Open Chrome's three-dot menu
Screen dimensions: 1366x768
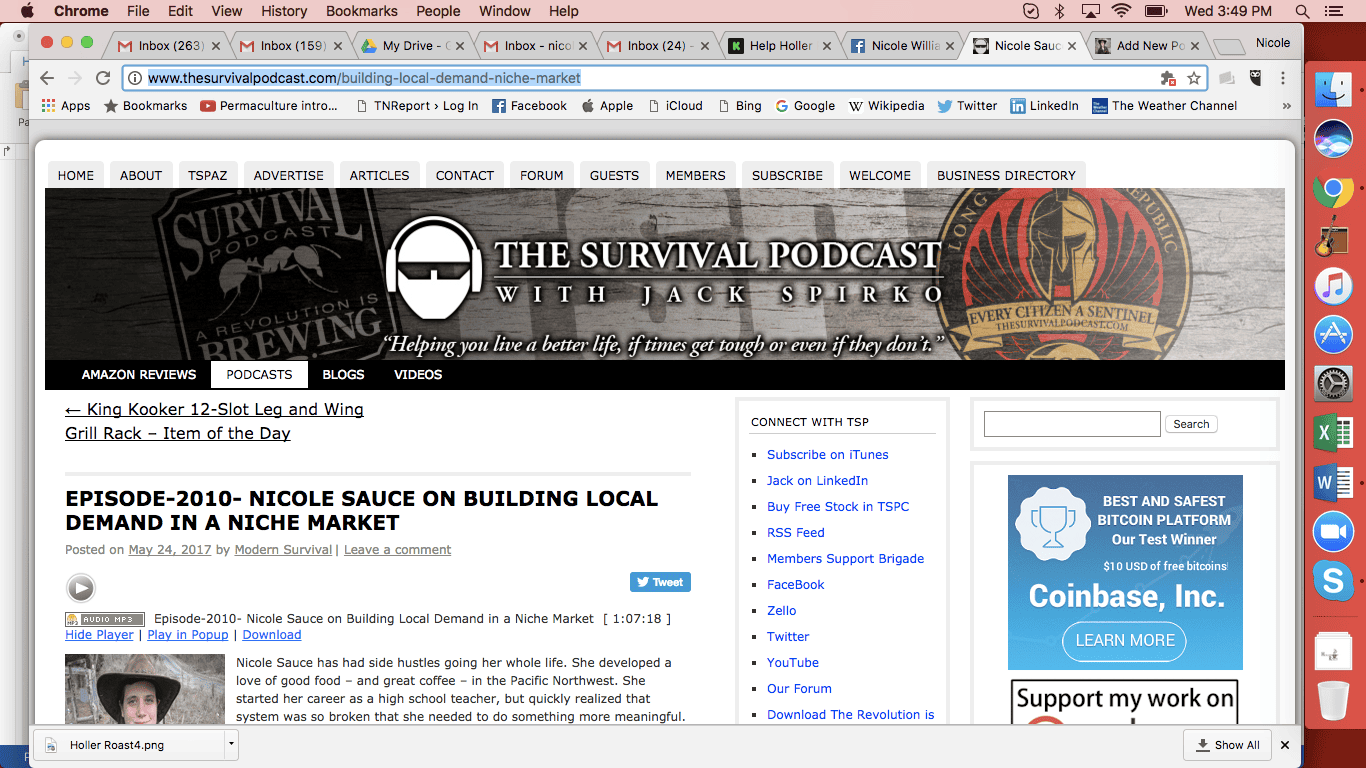1281,77
